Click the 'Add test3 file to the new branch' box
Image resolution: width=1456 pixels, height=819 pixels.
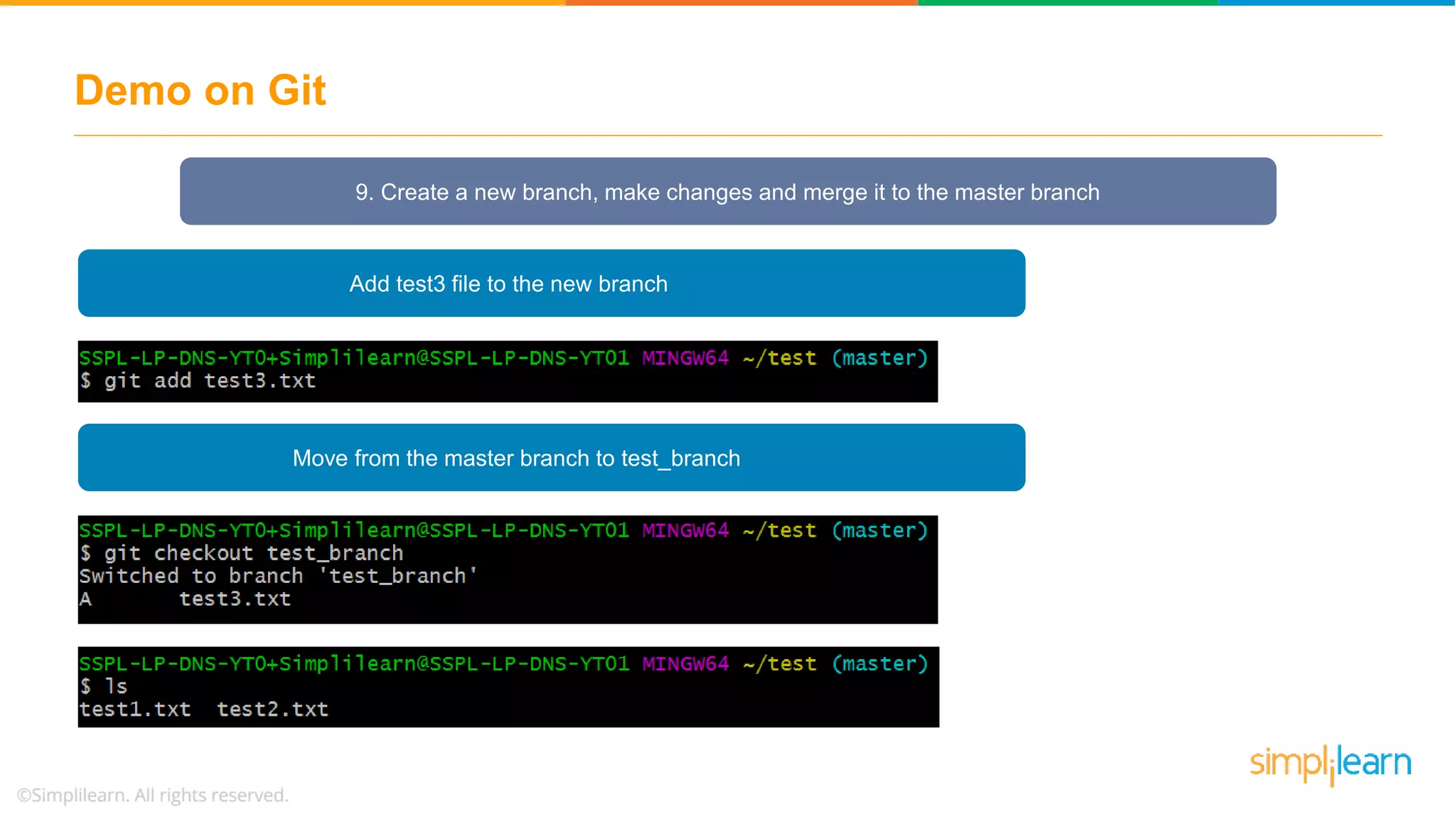552,283
